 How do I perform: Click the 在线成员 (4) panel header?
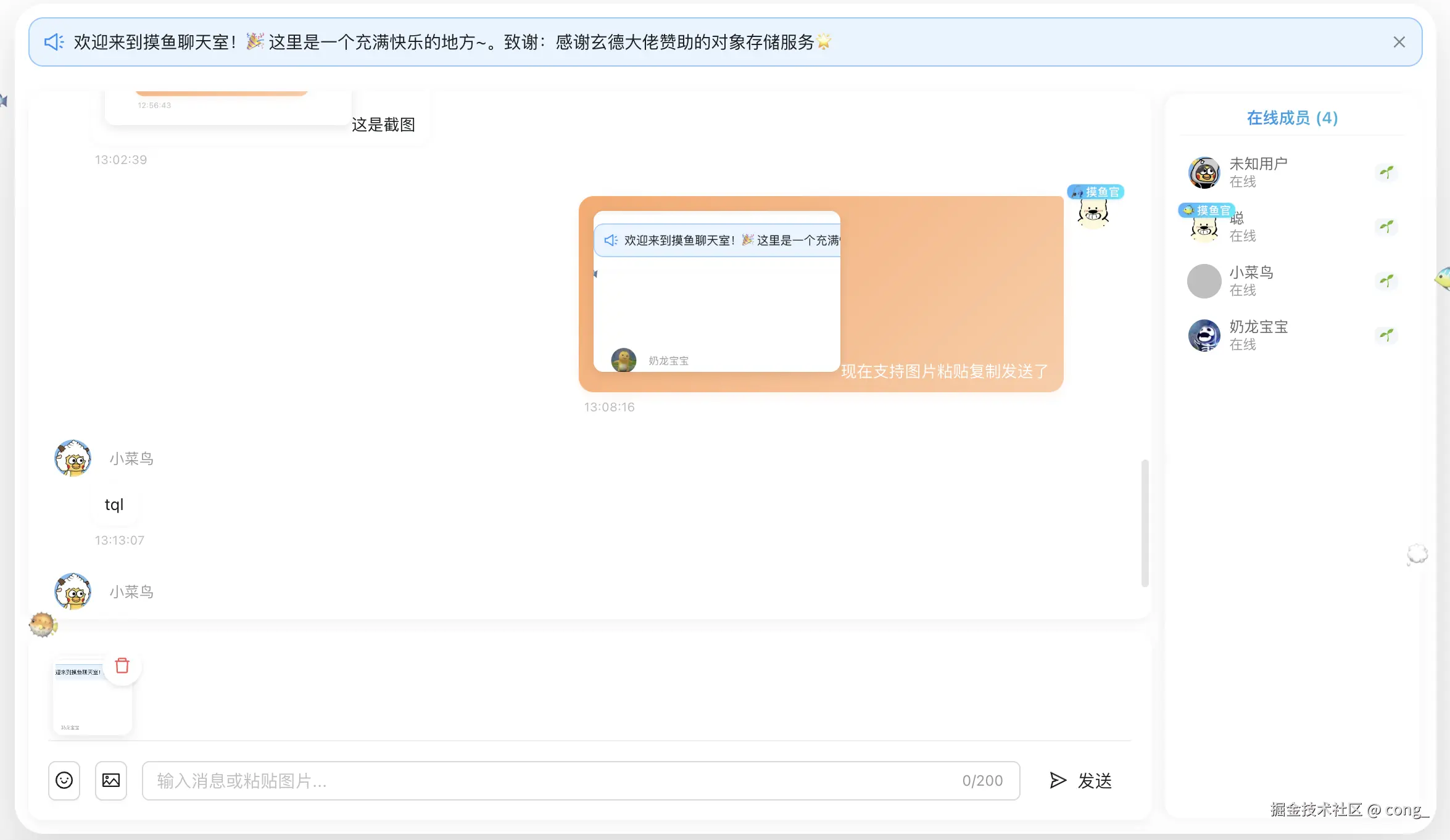click(x=1291, y=118)
